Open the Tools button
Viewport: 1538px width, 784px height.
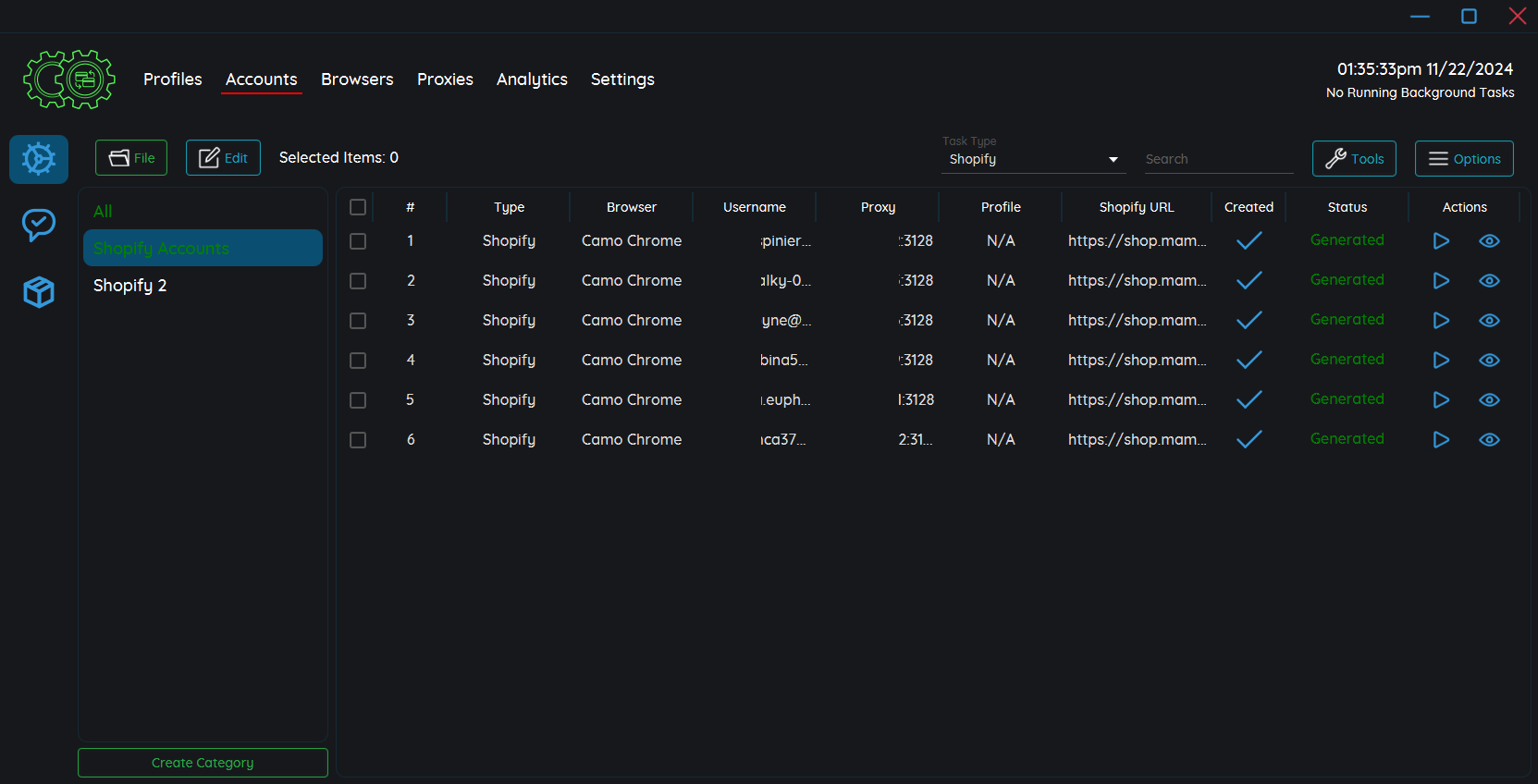pyautogui.click(x=1354, y=159)
